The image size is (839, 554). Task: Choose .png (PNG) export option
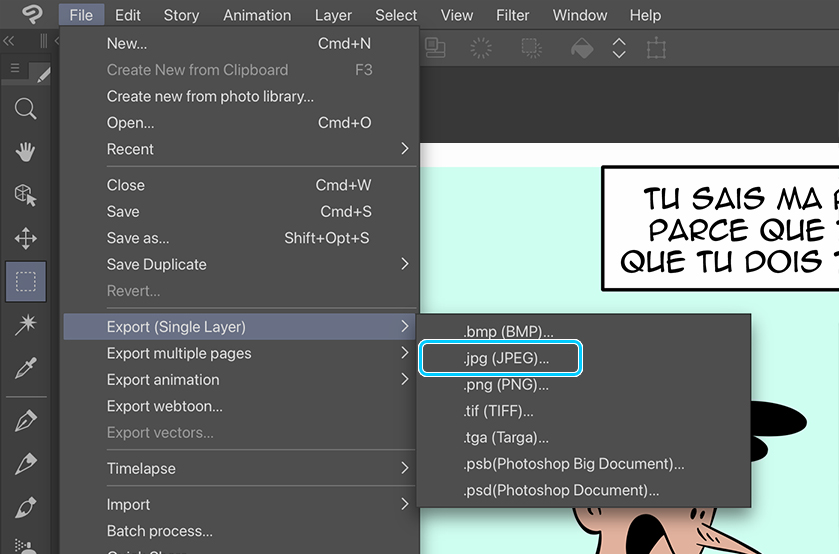506,385
